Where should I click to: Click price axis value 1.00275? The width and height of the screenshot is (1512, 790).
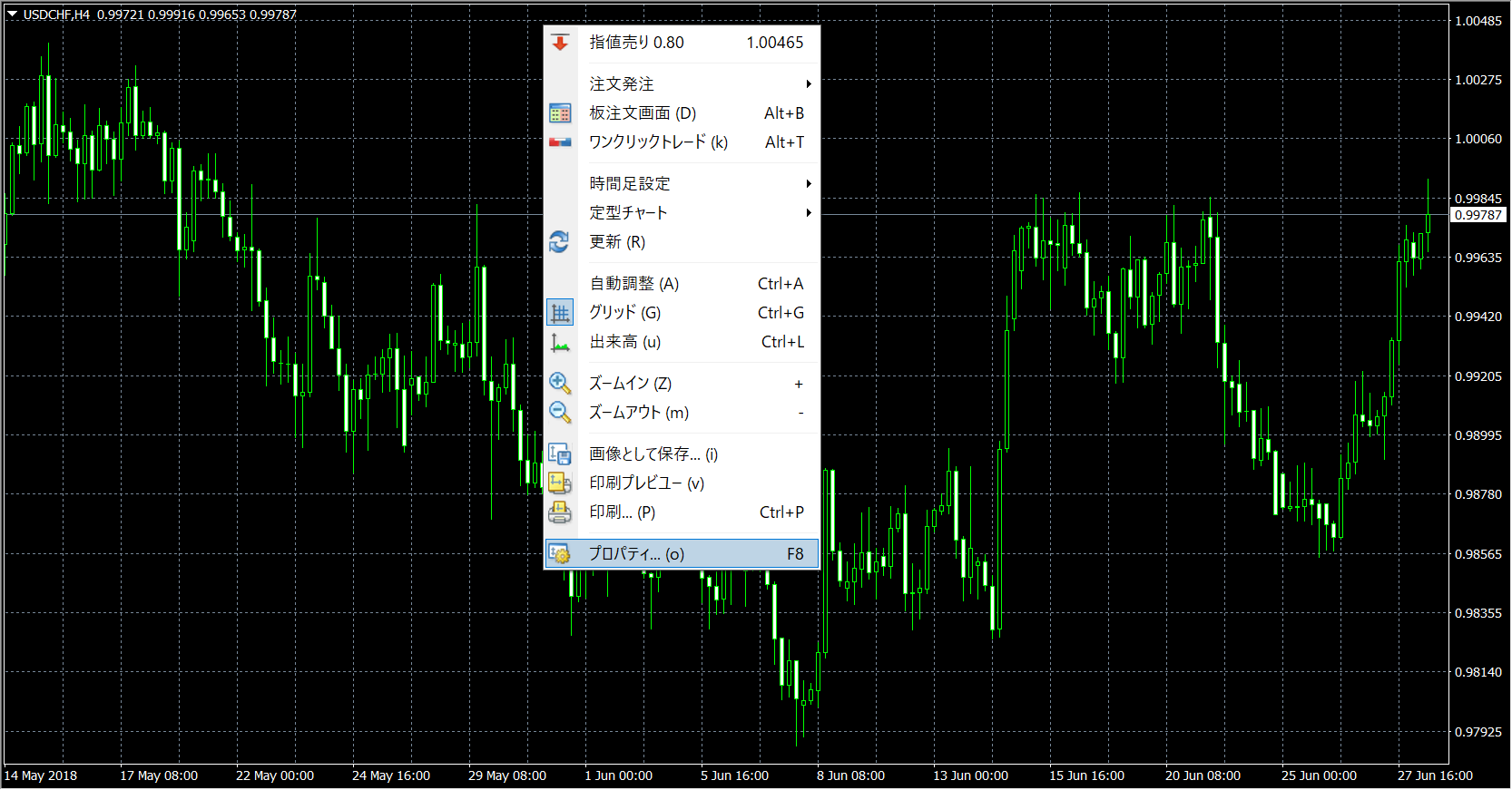click(1478, 80)
